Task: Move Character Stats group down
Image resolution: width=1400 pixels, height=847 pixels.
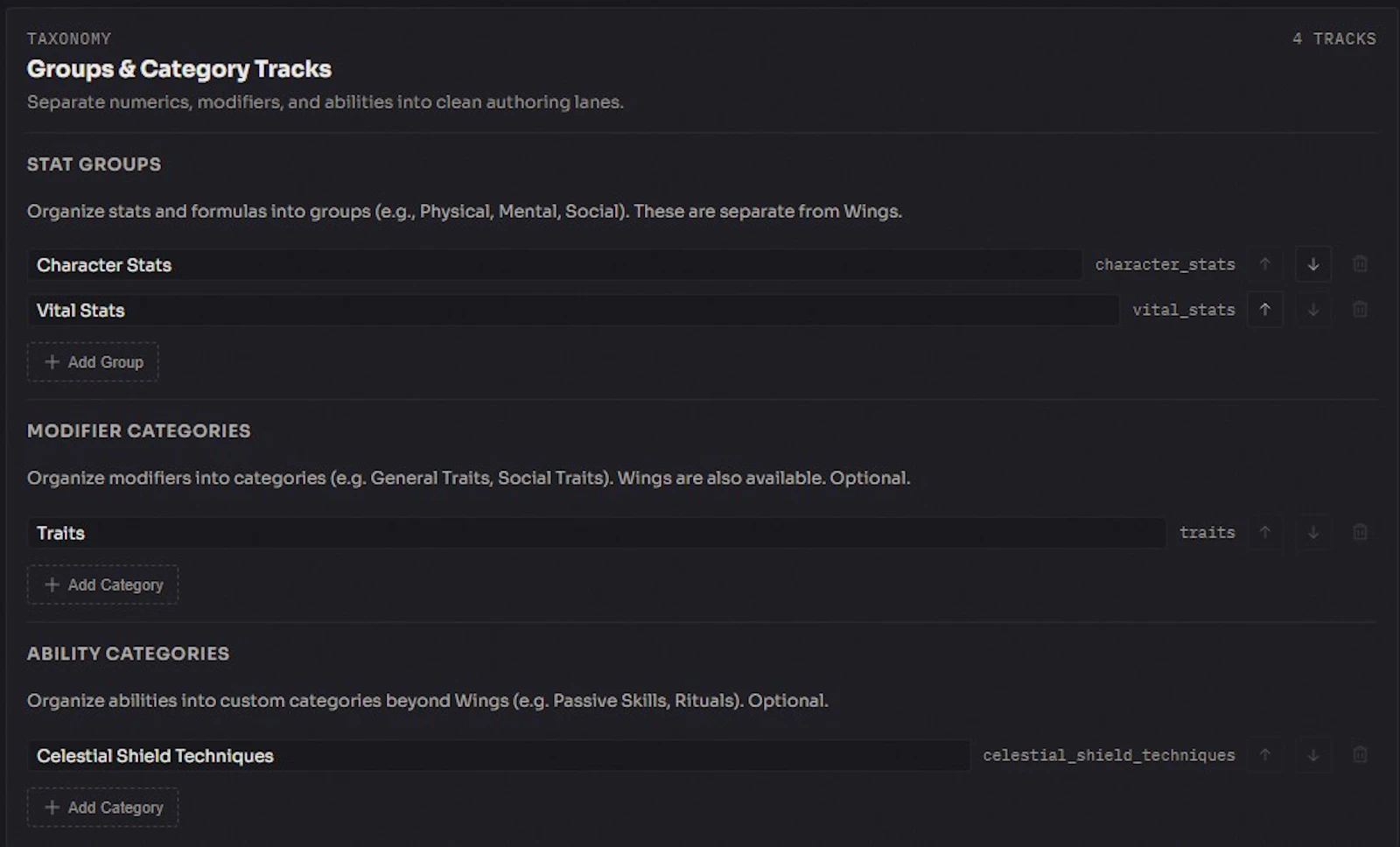Action: point(1312,264)
